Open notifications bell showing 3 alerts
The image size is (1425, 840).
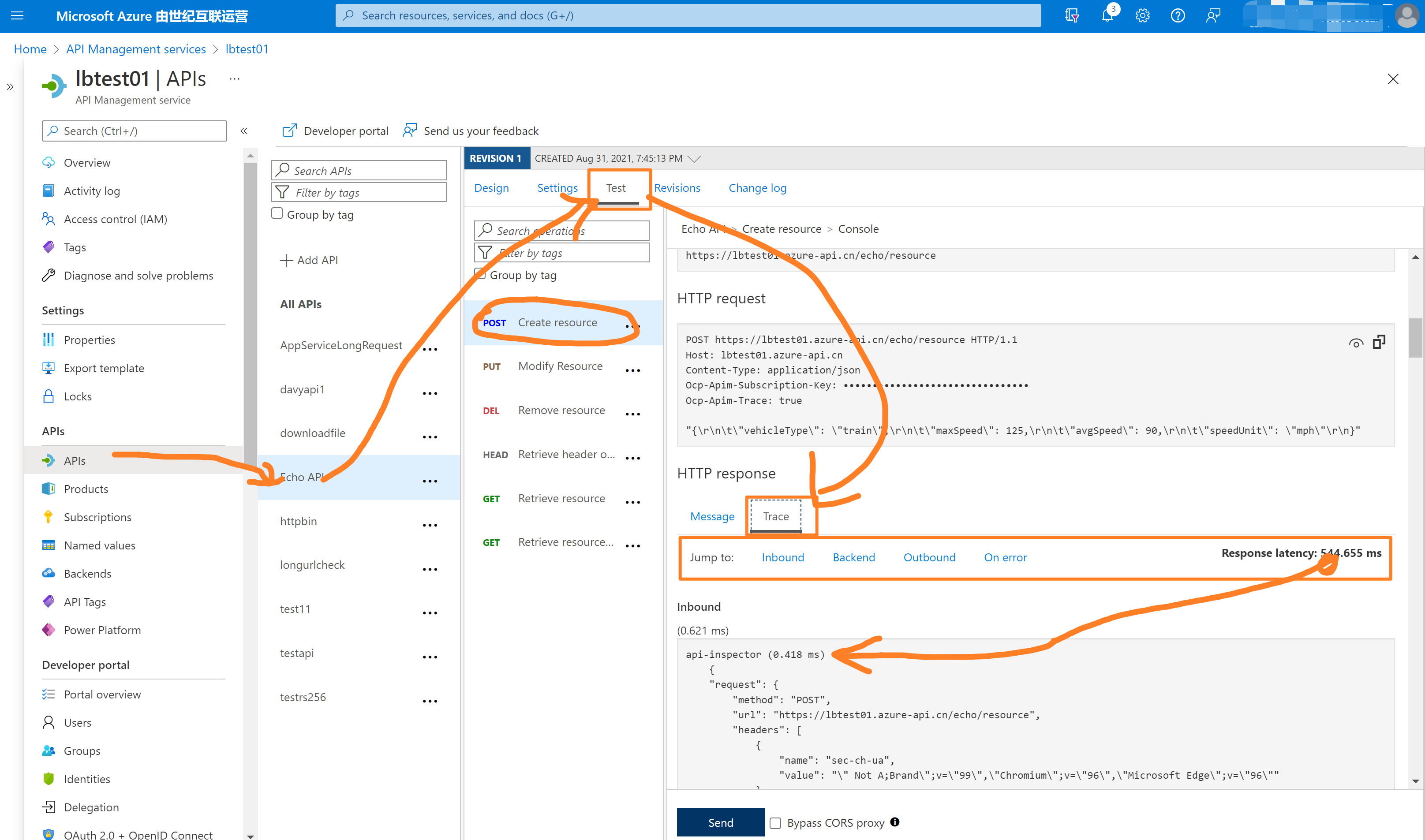[1107, 15]
